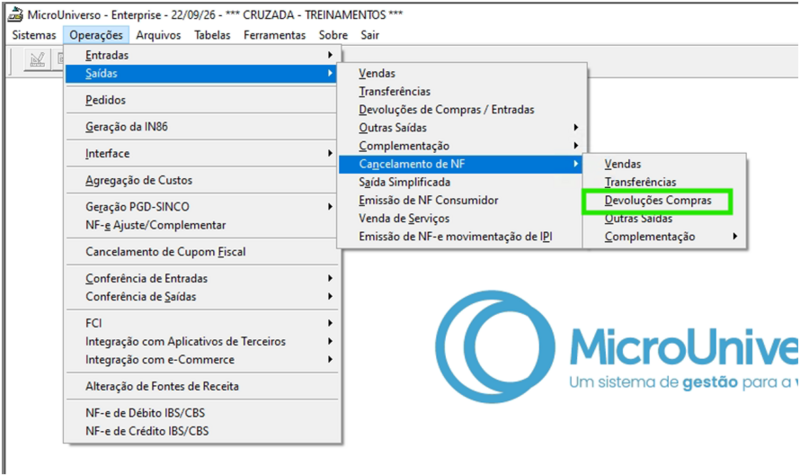Choose Cancelamento de Cupom Fiscal
The width and height of the screenshot is (800, 476).
point(202,252)
